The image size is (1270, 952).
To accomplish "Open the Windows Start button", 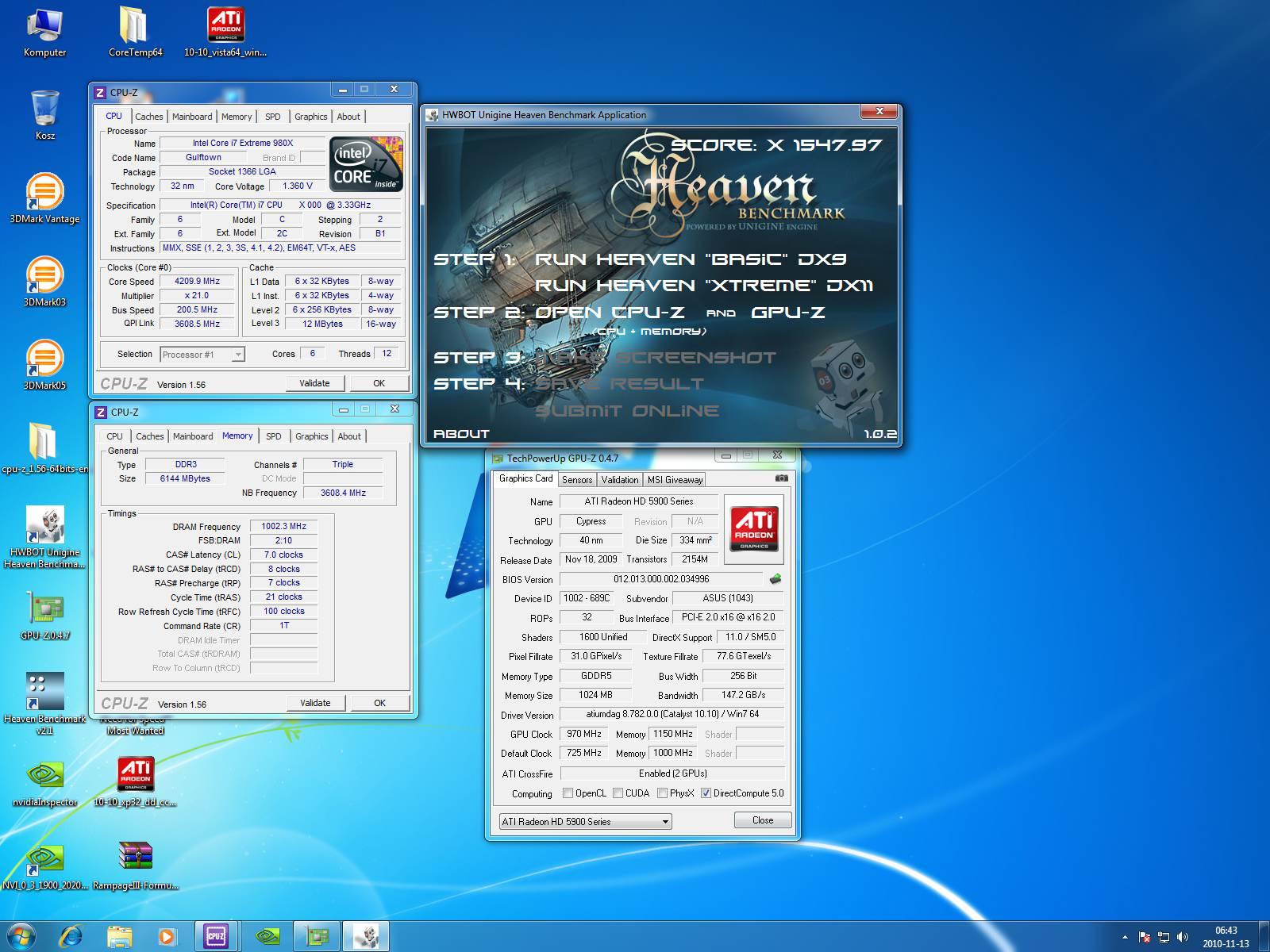I will click(21, 936).
